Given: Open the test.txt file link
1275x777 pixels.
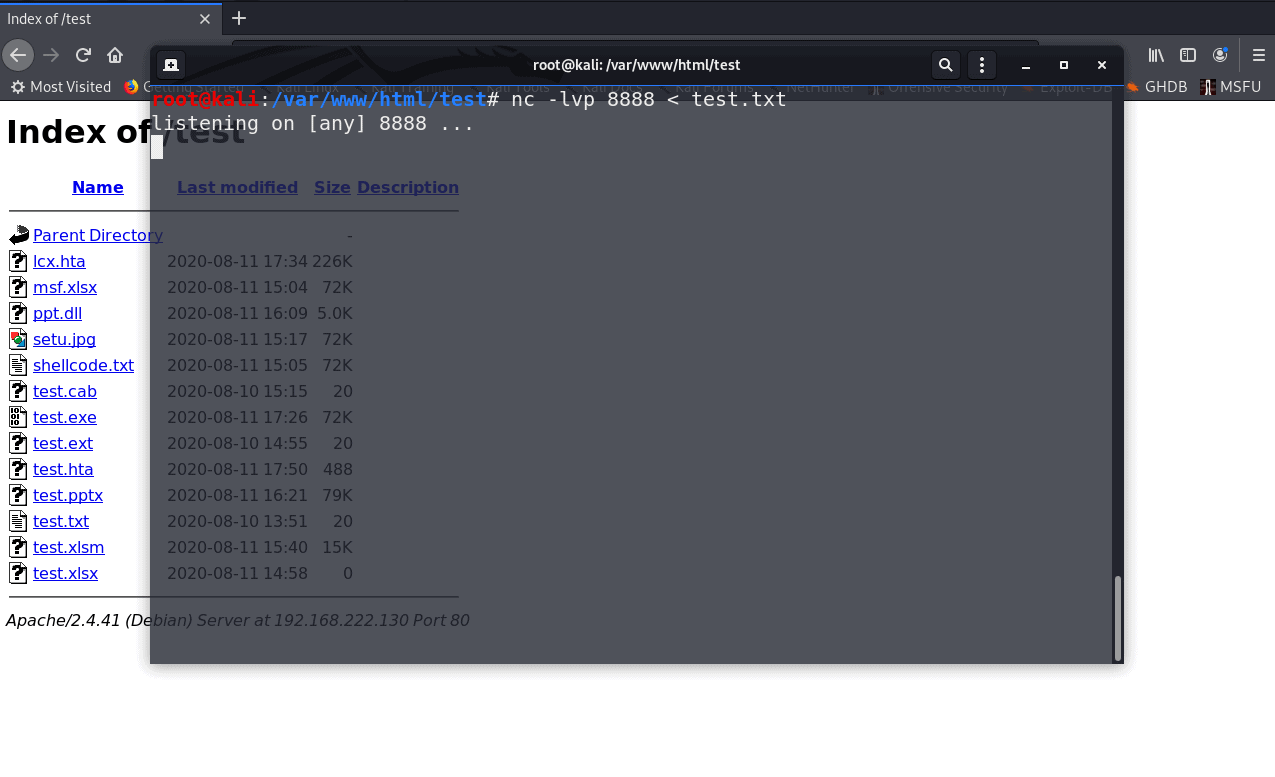Looking at the screenshot, I should [61, 521].
